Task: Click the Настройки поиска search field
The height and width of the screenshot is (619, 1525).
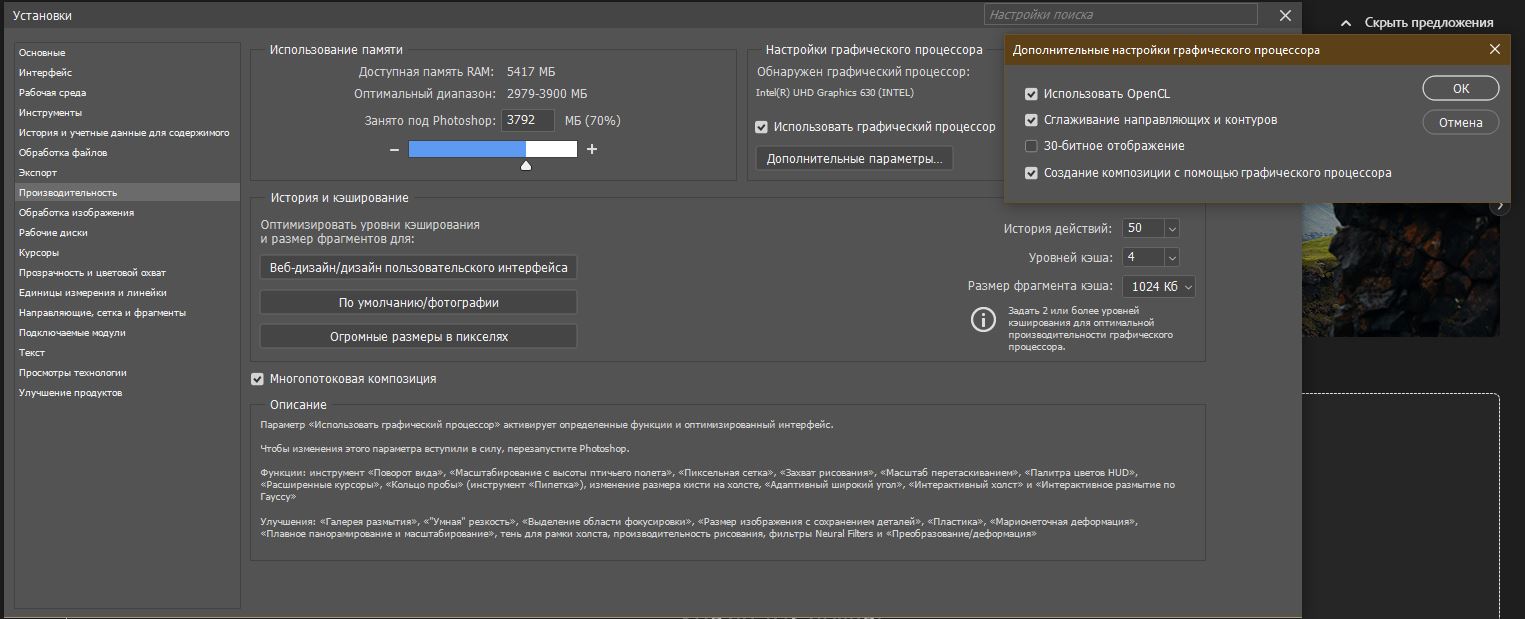Action: tap(1120, 15)
